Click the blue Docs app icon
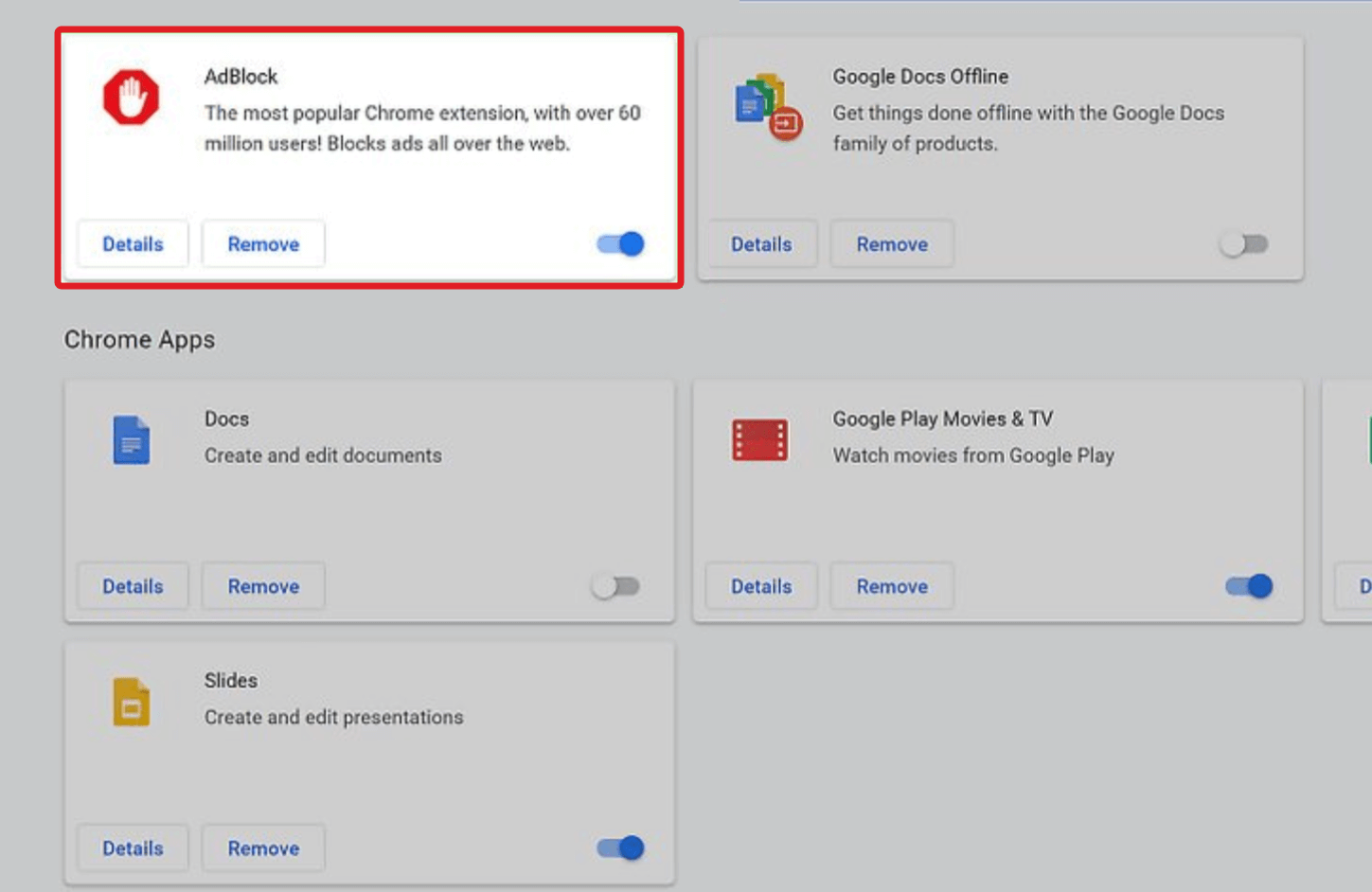 tap(132, 440)
